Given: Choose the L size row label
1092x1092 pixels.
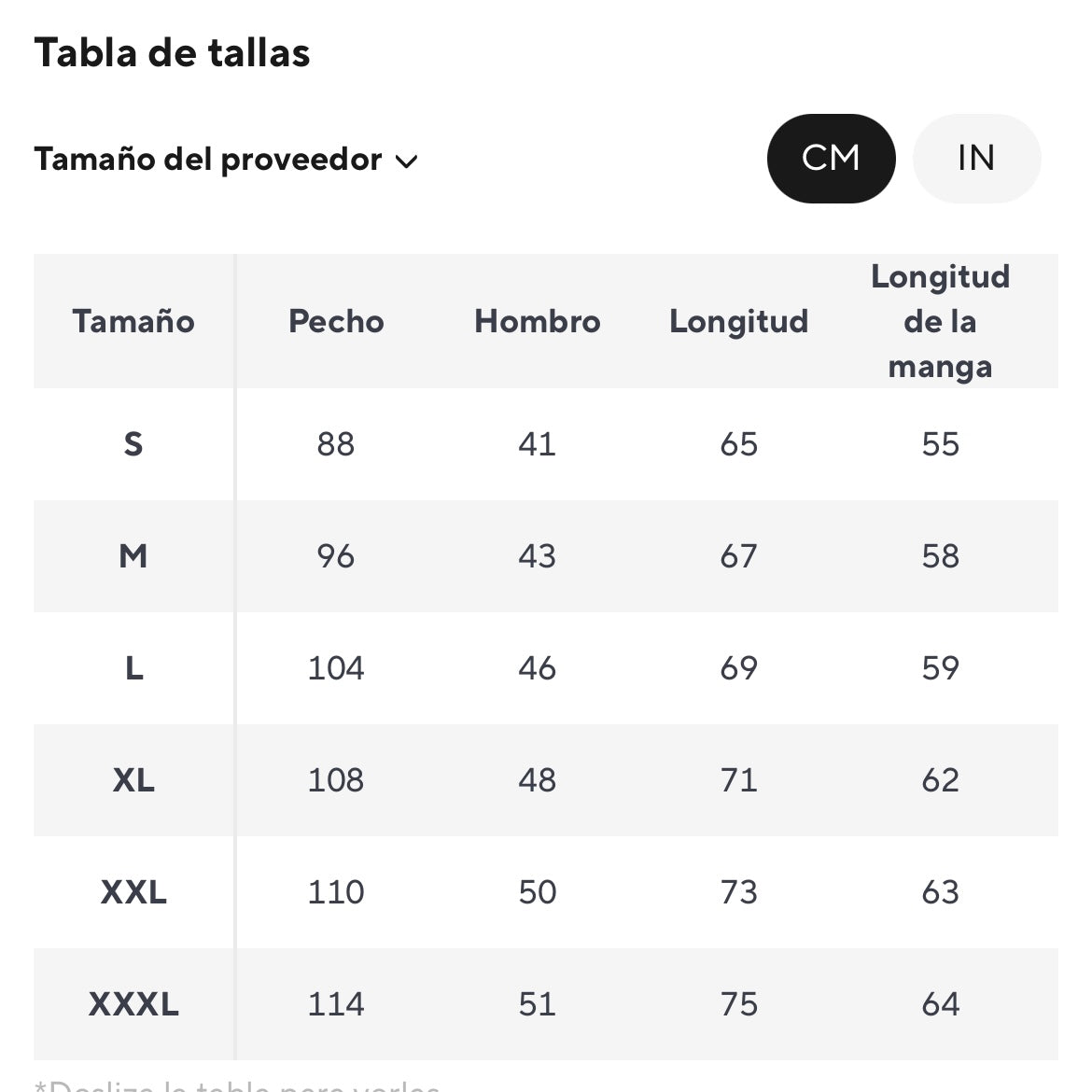Looking at the screenshot, I should [x=133, y=668].
